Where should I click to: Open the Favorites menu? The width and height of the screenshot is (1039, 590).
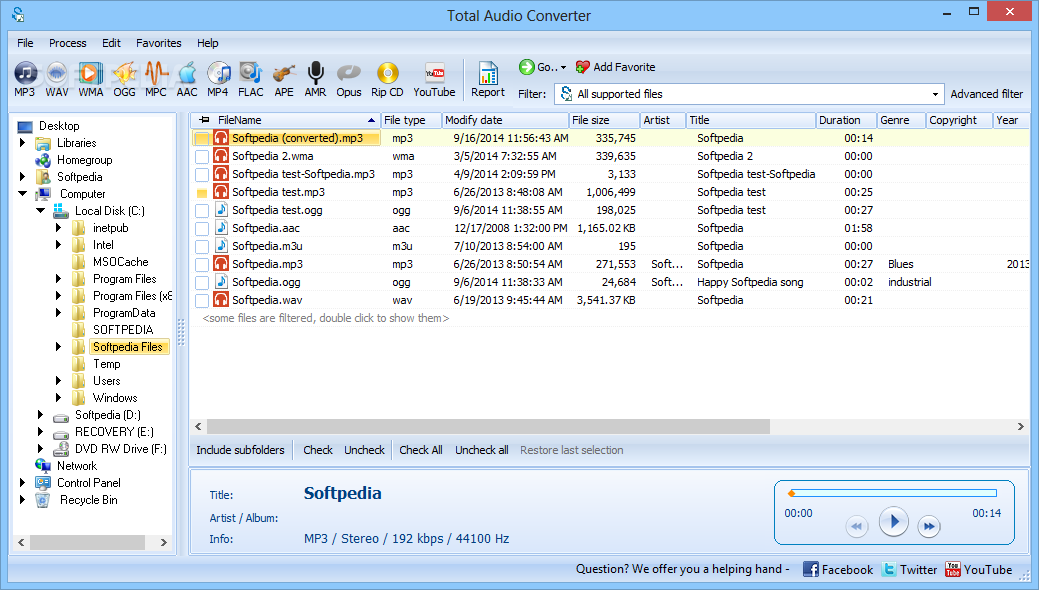159,43
